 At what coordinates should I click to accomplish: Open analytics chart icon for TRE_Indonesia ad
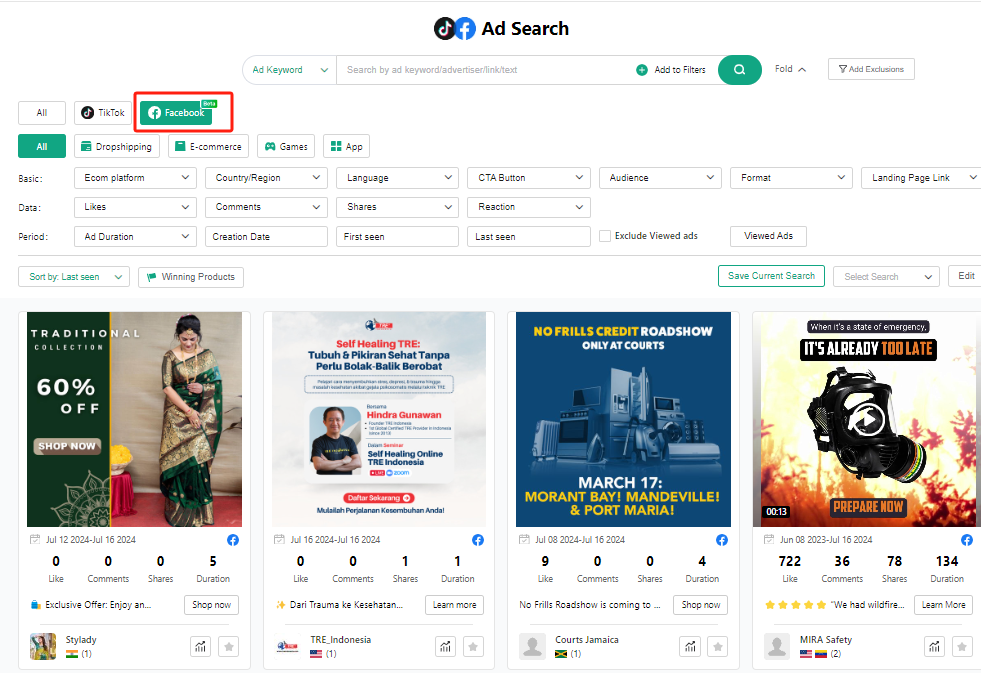(445, 647)
